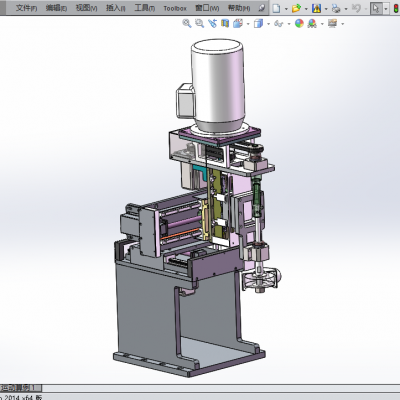This screenshot has height=400, width=400.
Task: Click the Open file folder icon
Action: click(x=296, y=8)
